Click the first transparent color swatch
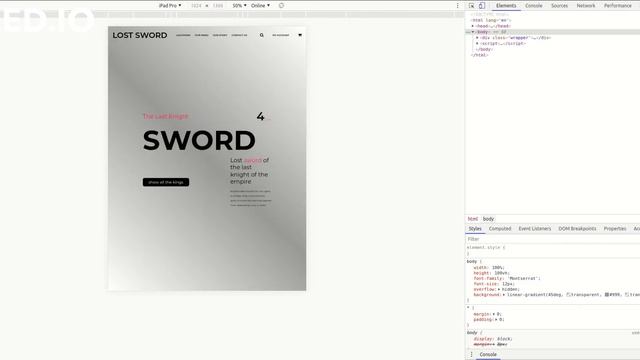The image size is (640, 360). coord(568,295)
